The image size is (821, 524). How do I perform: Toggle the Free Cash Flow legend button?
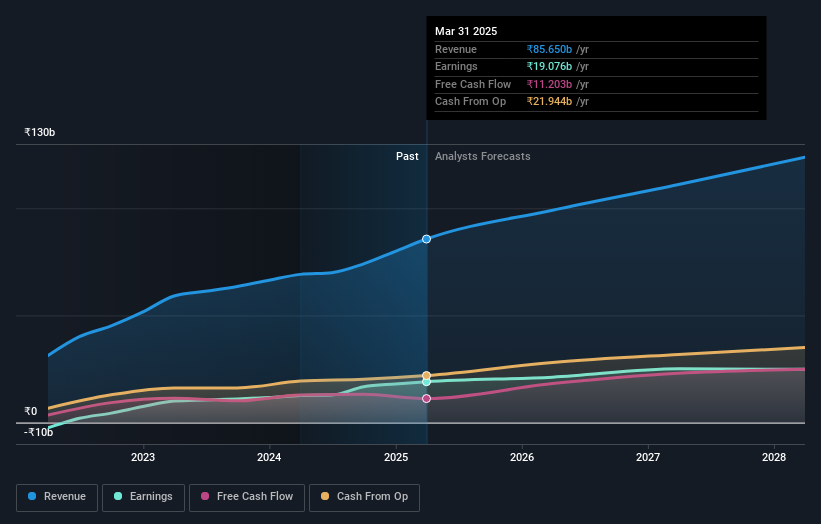(247, 497)
